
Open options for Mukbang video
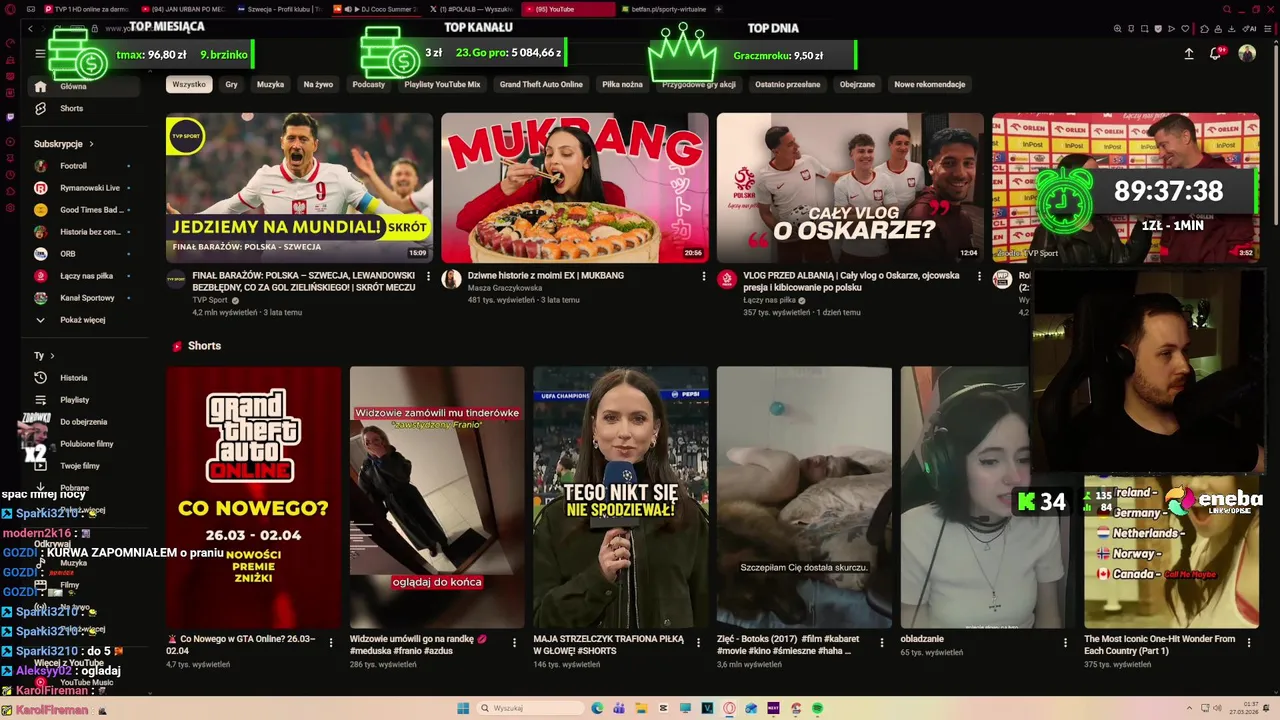click(x=703, y=276)
